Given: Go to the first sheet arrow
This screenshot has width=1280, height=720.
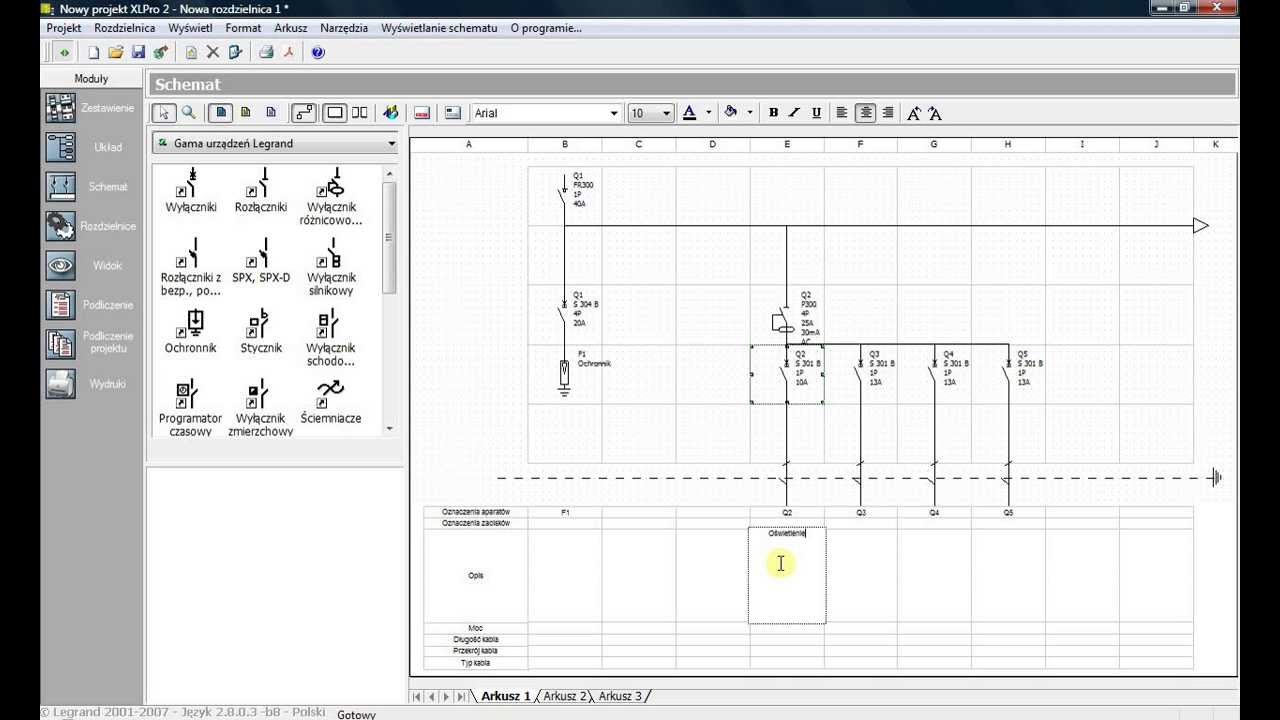Looking at the screenshot, I should [x=419, y=696].
